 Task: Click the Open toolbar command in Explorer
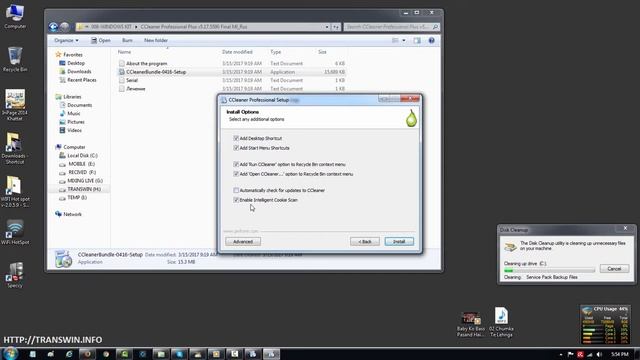(100, 40)
